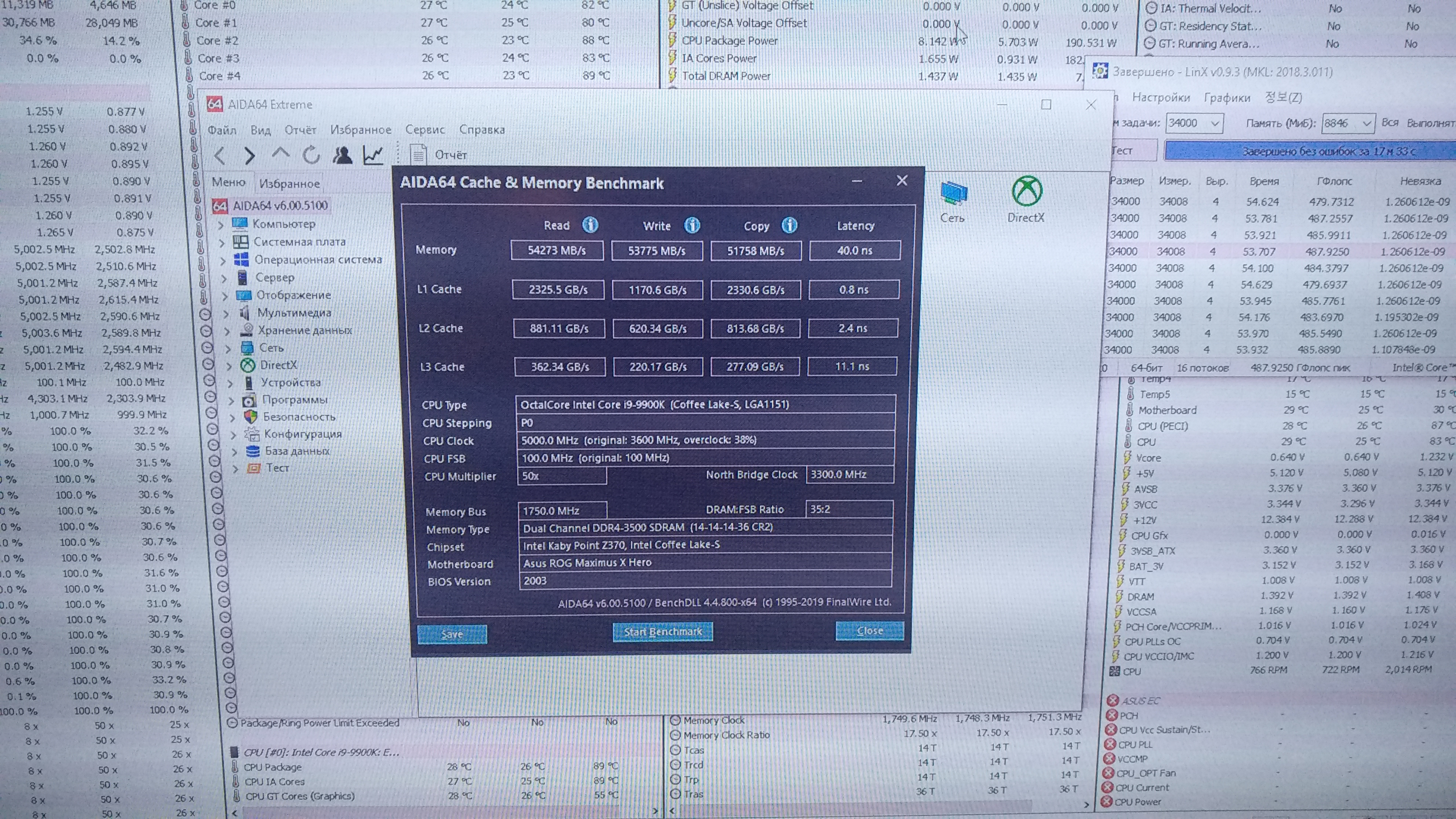Click the graph chart icon in toolbar
Screen dimensions: 1456x819
373,155
